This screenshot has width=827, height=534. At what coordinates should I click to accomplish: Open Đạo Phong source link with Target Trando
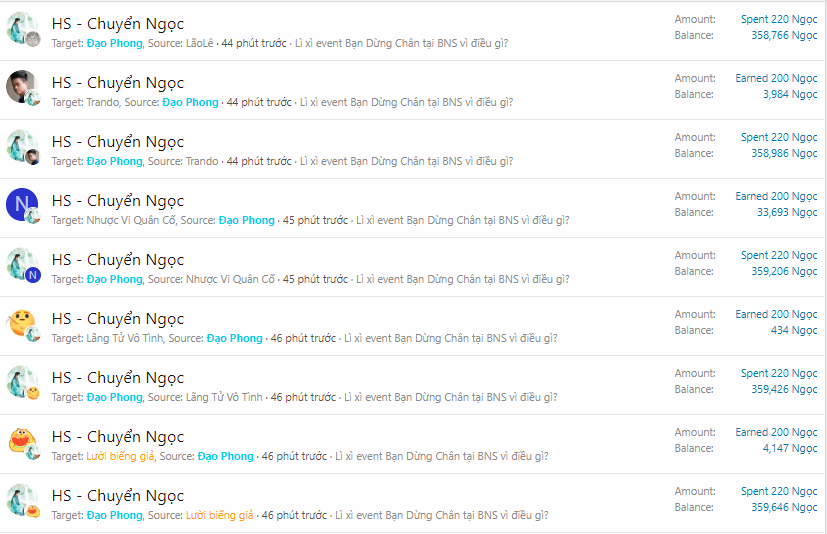point(190,102)
